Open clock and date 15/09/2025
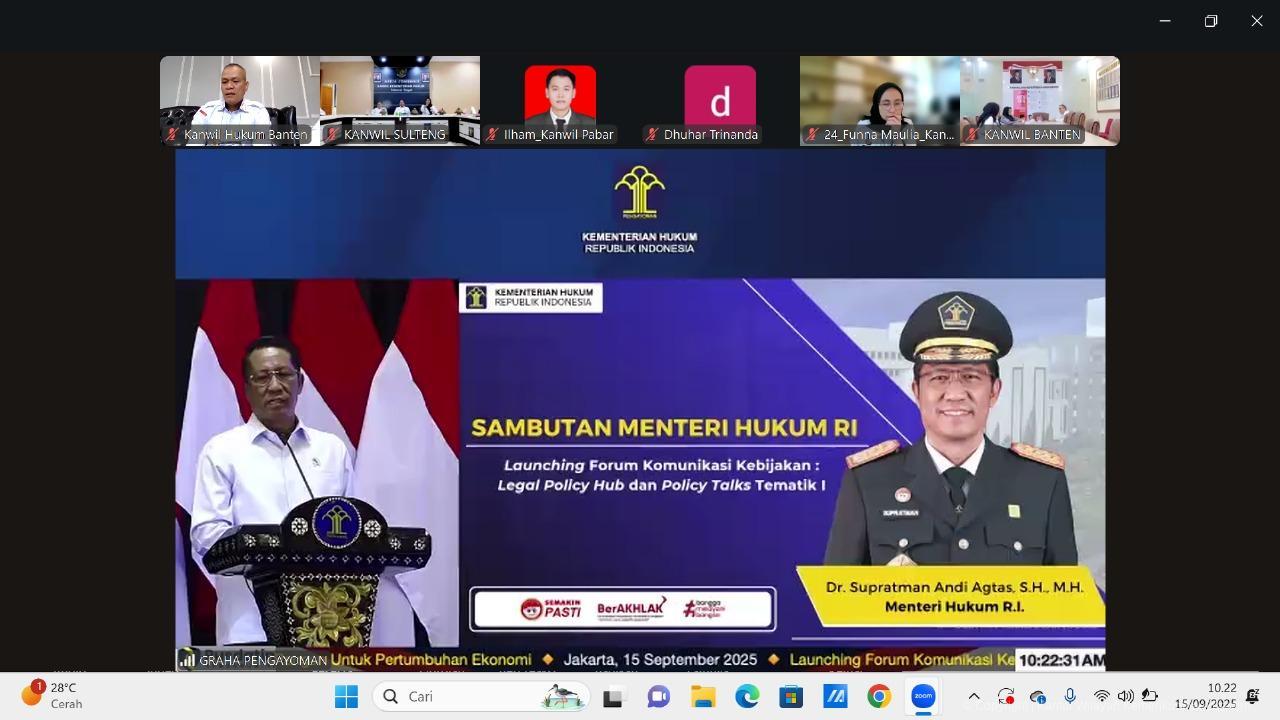The image size is (1280, 720). tap(1205, 696)
